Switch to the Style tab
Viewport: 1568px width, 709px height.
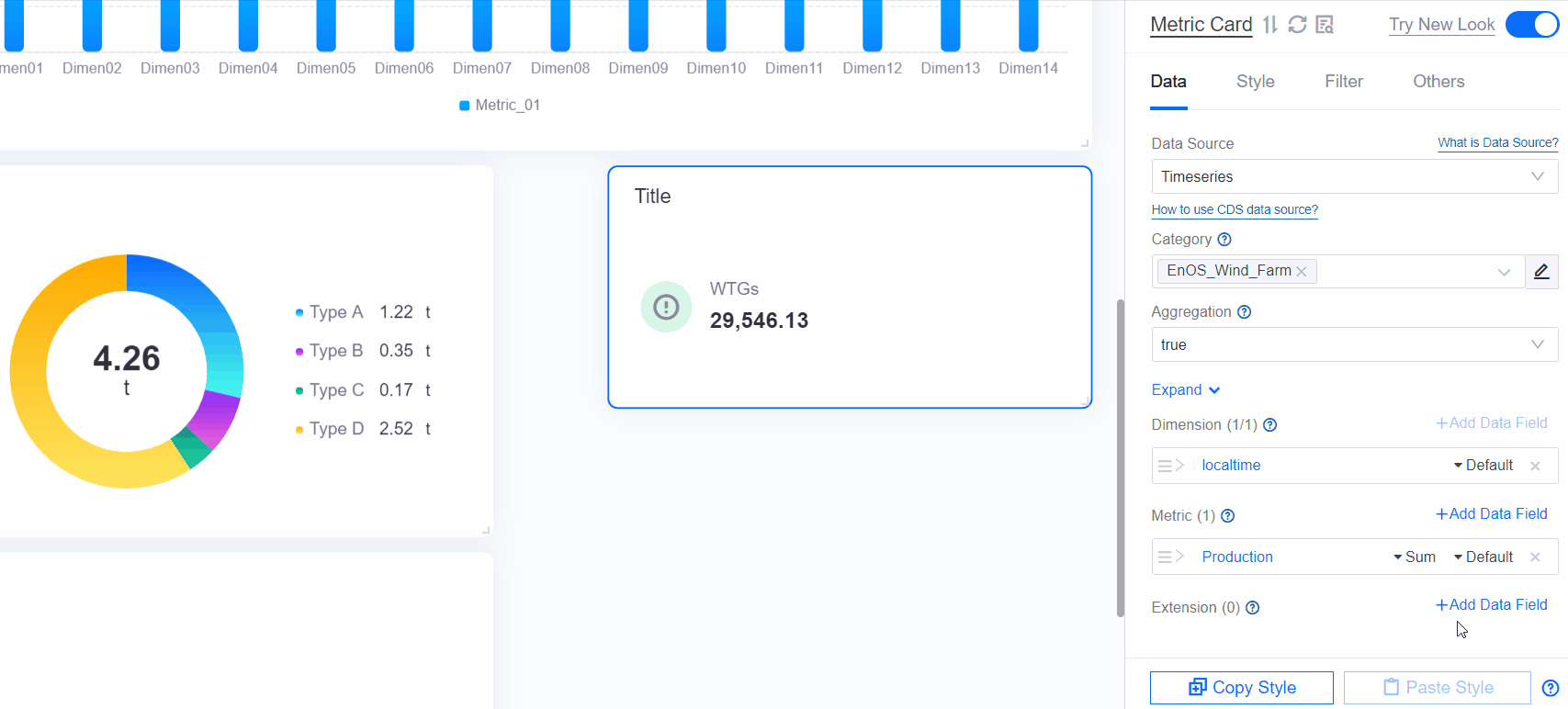(x=1255, y=82)
